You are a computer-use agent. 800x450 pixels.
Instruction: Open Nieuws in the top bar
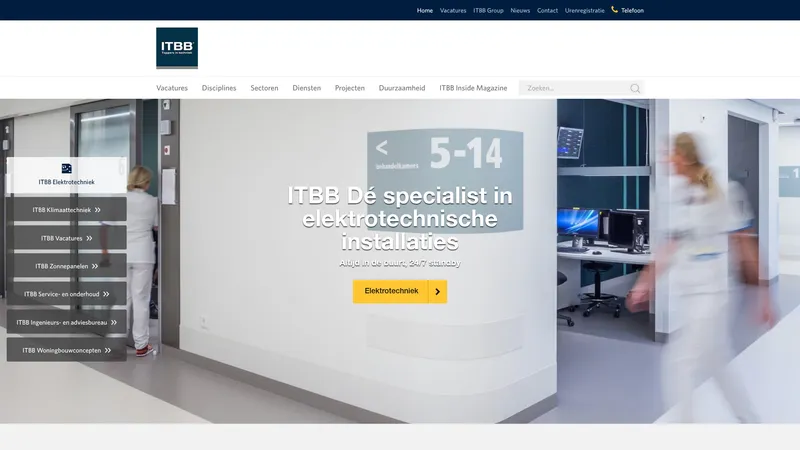tap(520, 10)
